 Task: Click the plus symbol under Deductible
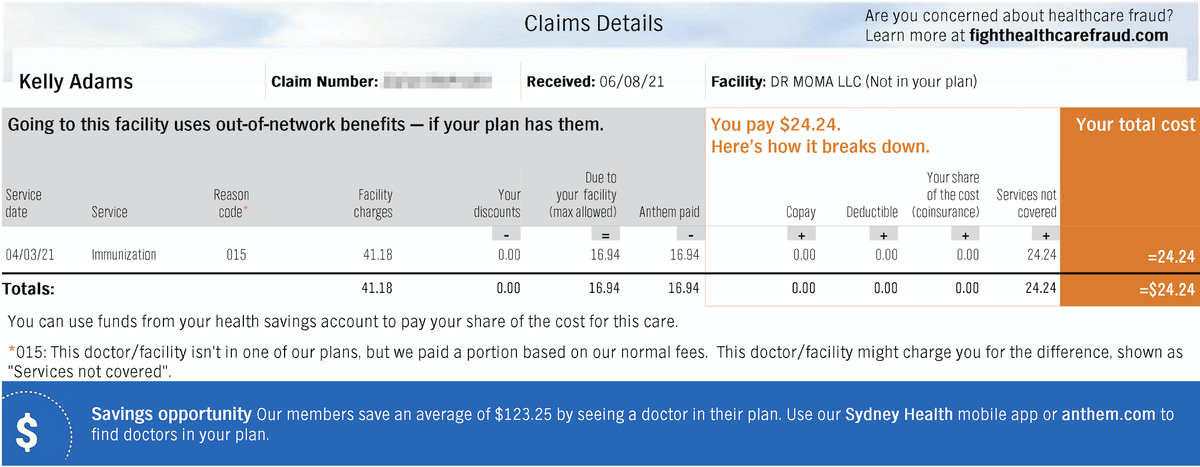click(883, 234)
